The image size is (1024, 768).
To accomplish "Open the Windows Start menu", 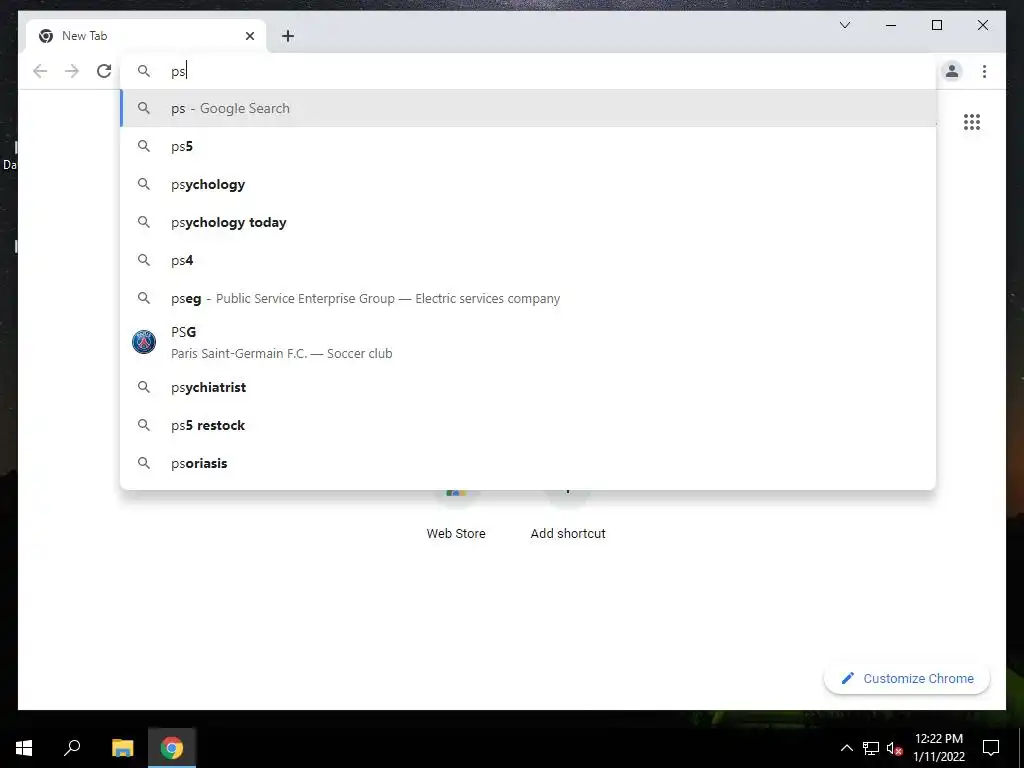I will coord(24,748).
